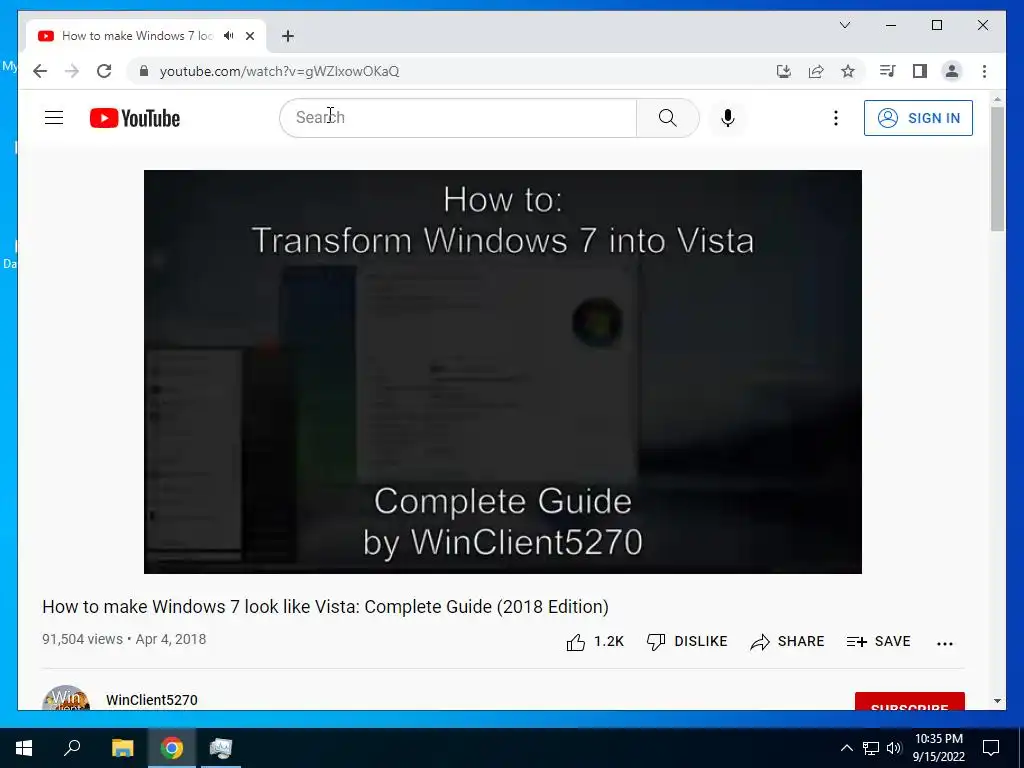
Task: Click page vertical scrollbar thumb
Action: (x=997, y=168)
